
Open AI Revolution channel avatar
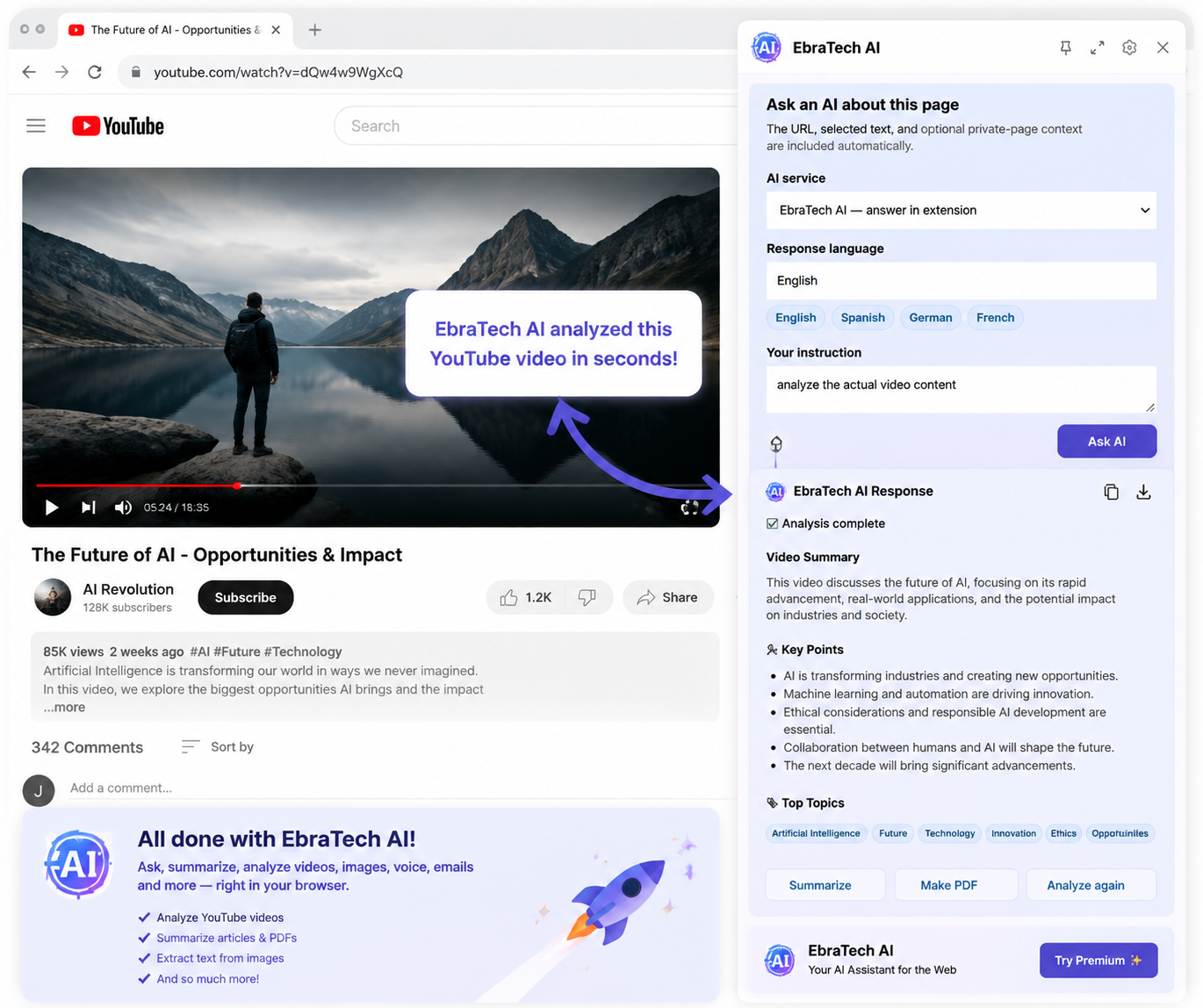pyautogui.click(x=53, y=597)
